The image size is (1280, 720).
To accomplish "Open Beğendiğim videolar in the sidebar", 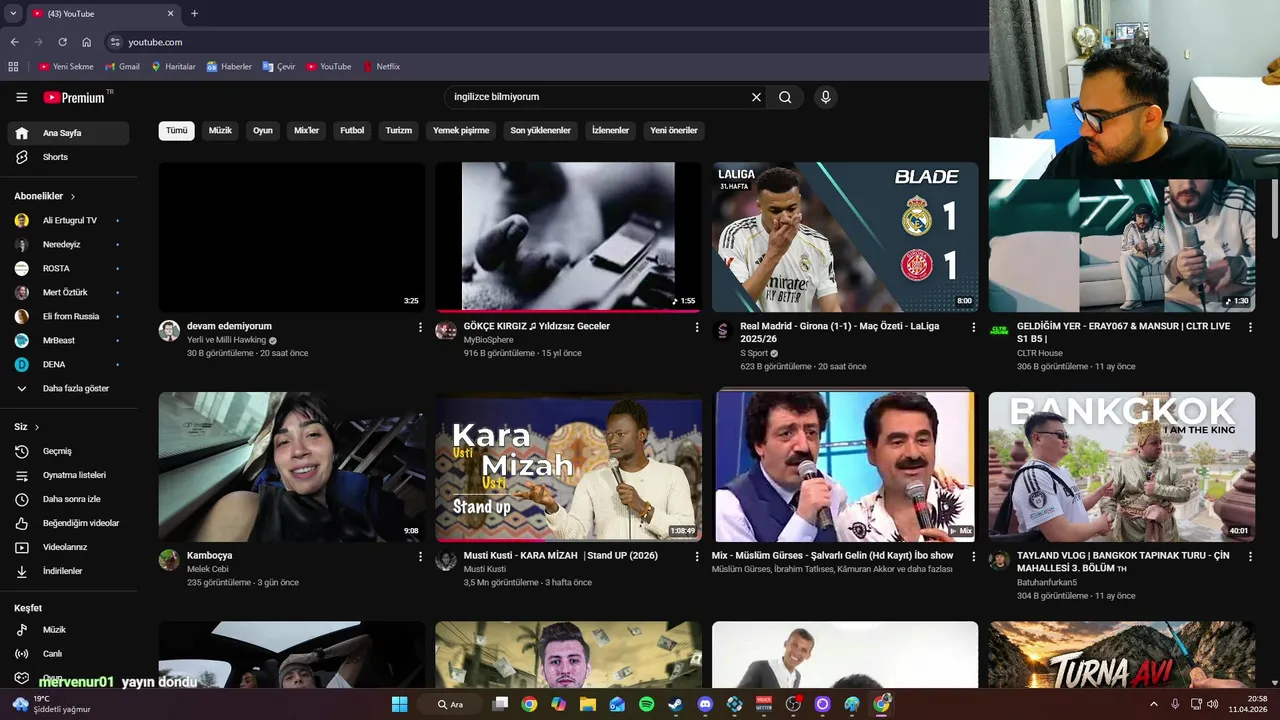I will [x=68, y=523].
